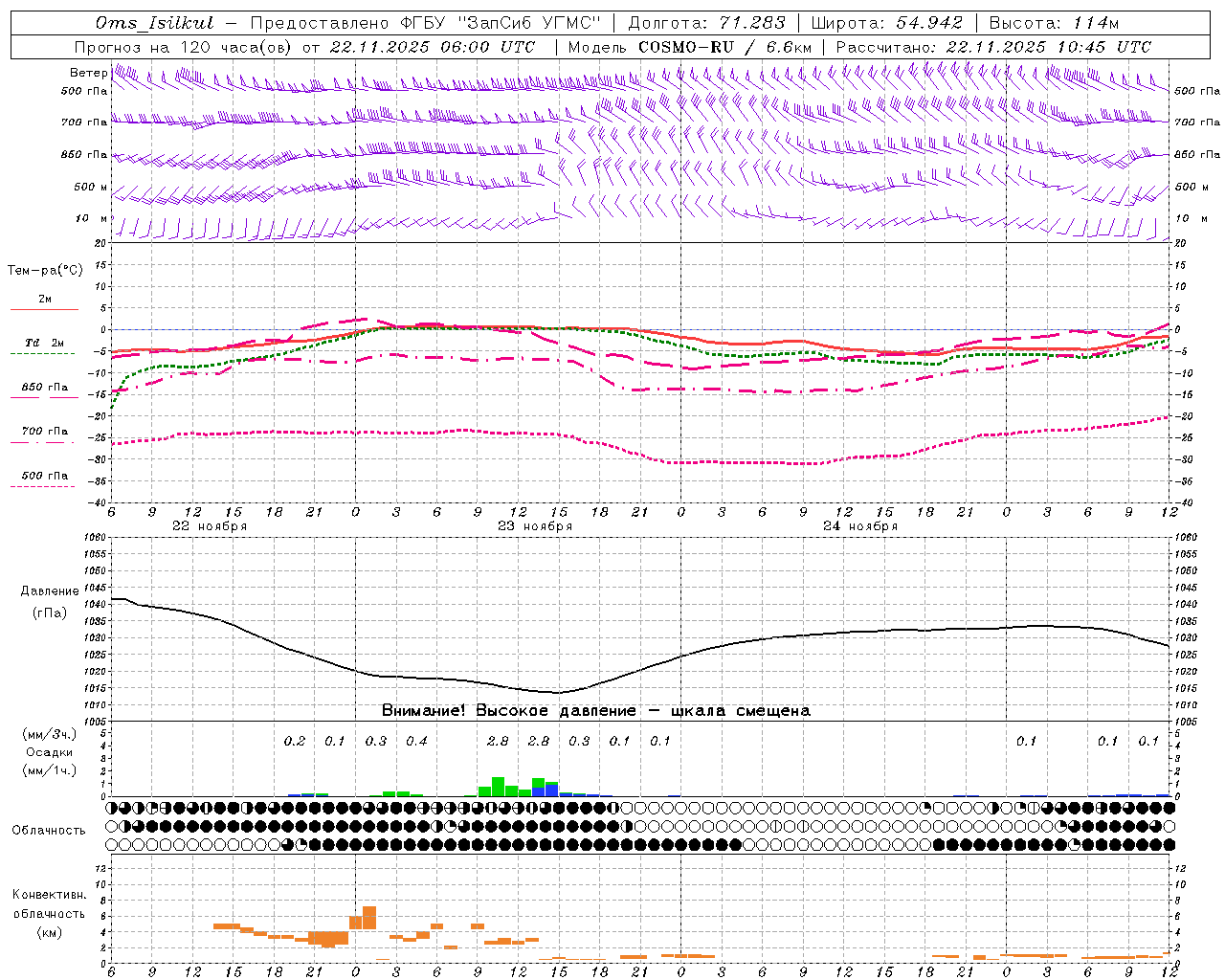Click the 0.2 precipitation amount value
1225x980 pixels.
click(295, 741)
